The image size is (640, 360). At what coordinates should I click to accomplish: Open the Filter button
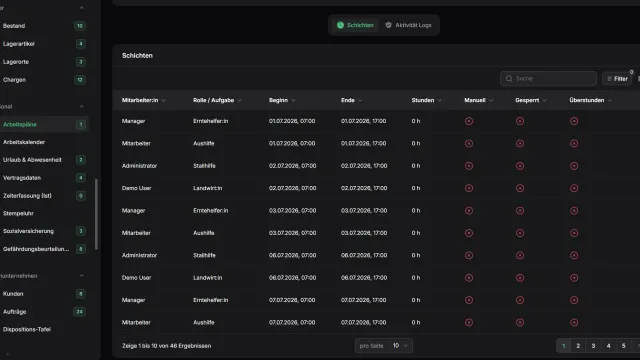pyautogui.click(x=617, y=78)
